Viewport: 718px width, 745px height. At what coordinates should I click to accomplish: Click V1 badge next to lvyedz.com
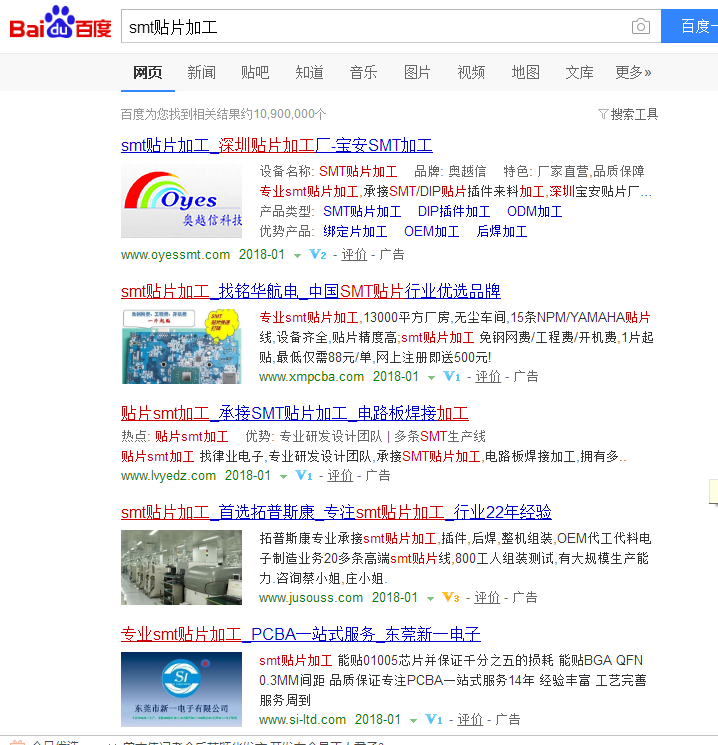pos(305,476)
